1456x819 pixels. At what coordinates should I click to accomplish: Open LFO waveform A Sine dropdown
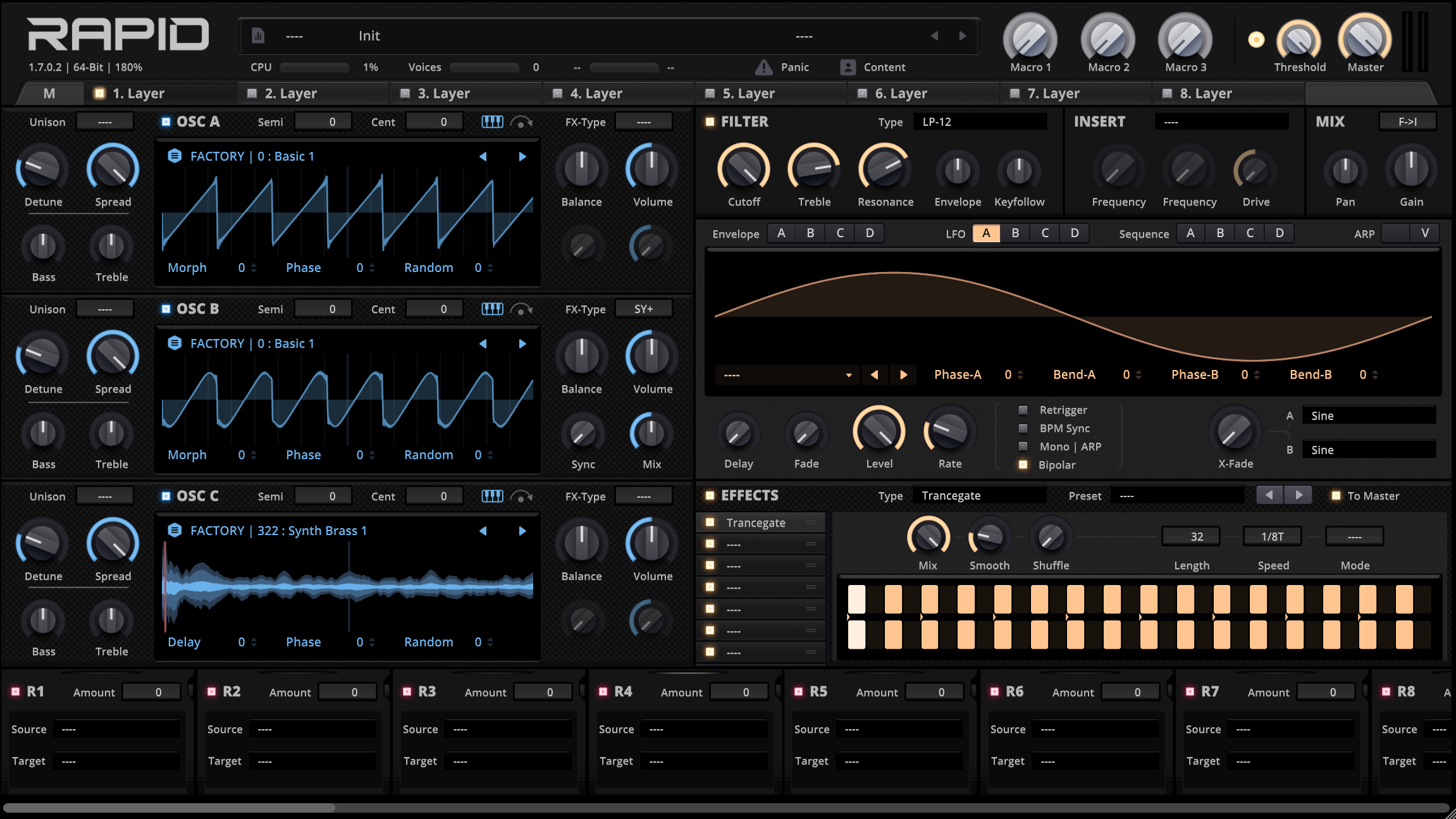[x=1369, y=416]
